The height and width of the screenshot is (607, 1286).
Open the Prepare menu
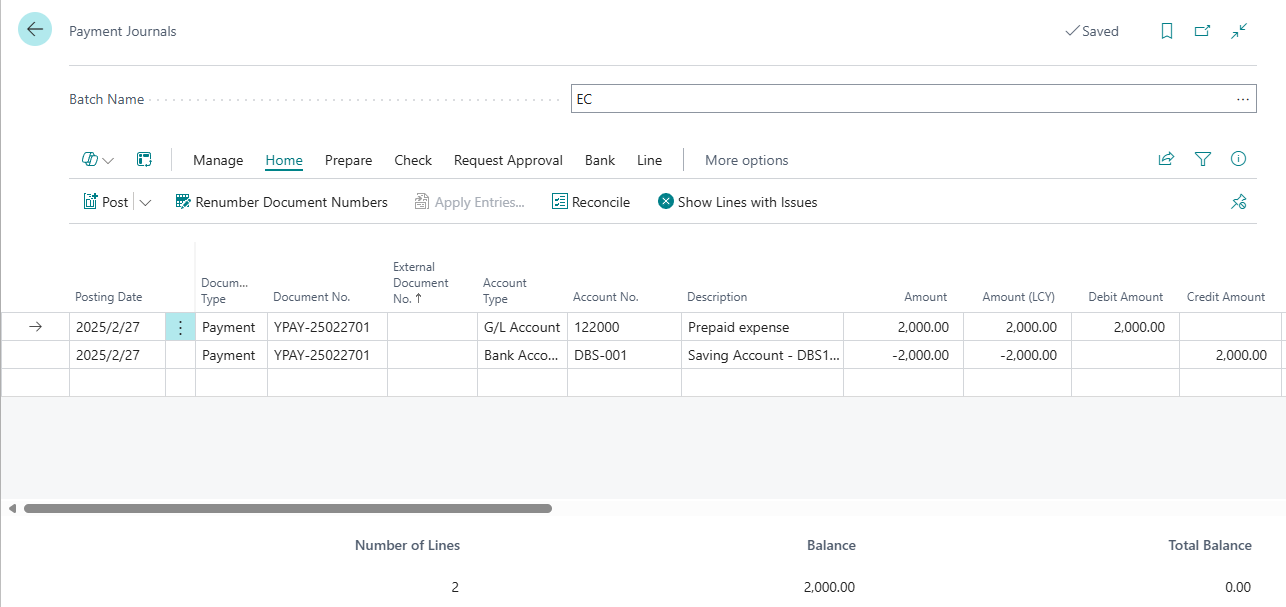pos(348,160)
